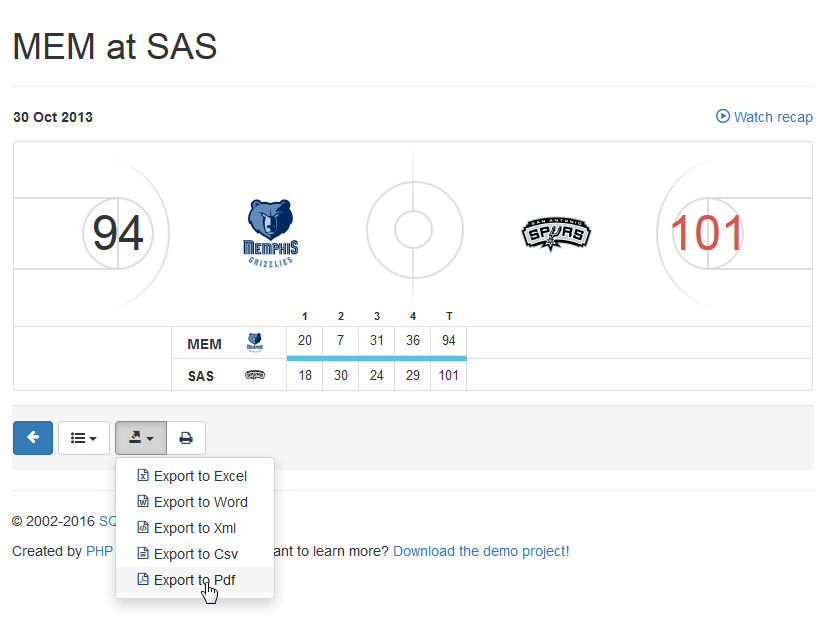This screenshot has width=824, height=627.
Task: Click the printer icon button
Action: 186,438
